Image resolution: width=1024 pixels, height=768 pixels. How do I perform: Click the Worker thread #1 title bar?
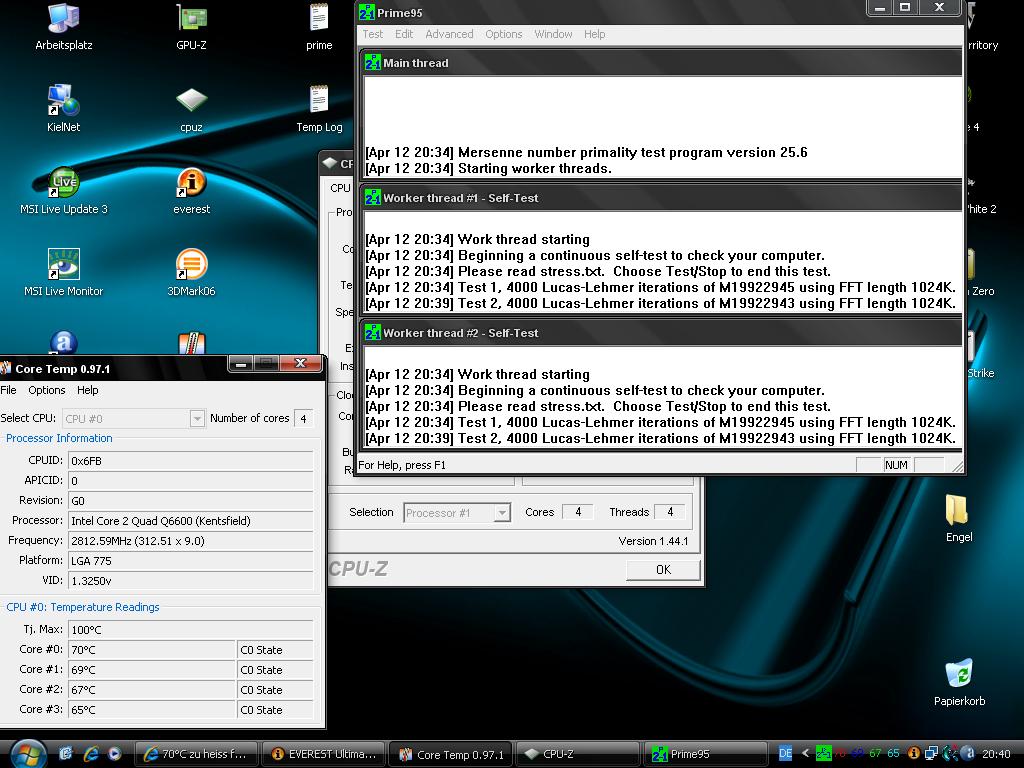(x=661, y=197)
